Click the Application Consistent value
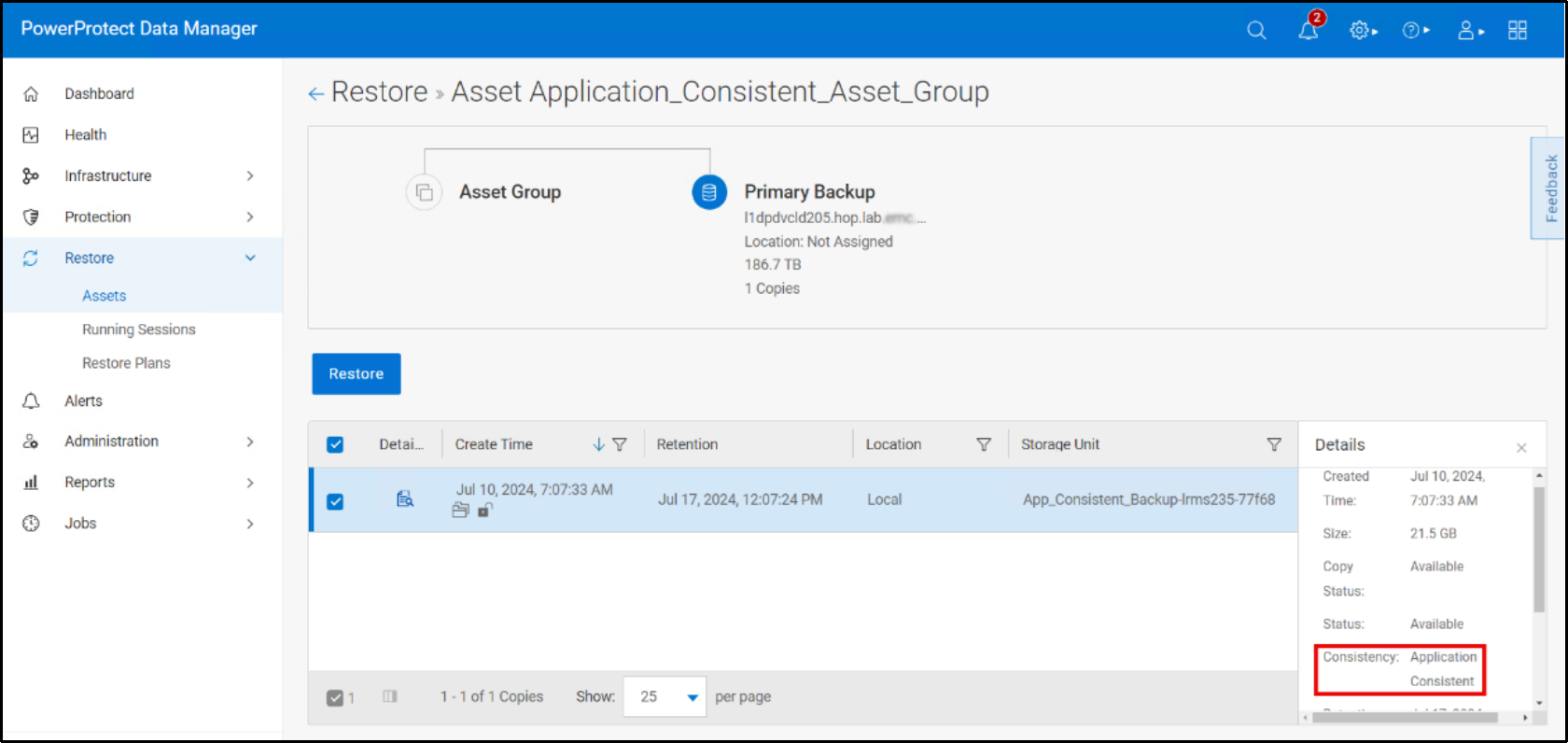This screenshot has width=1568, height=743. point(1443,669)
